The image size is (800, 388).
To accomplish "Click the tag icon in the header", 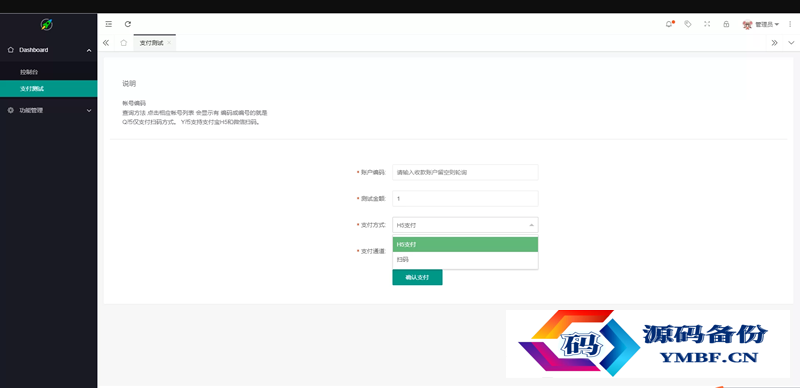I will (x=688, y=24).
